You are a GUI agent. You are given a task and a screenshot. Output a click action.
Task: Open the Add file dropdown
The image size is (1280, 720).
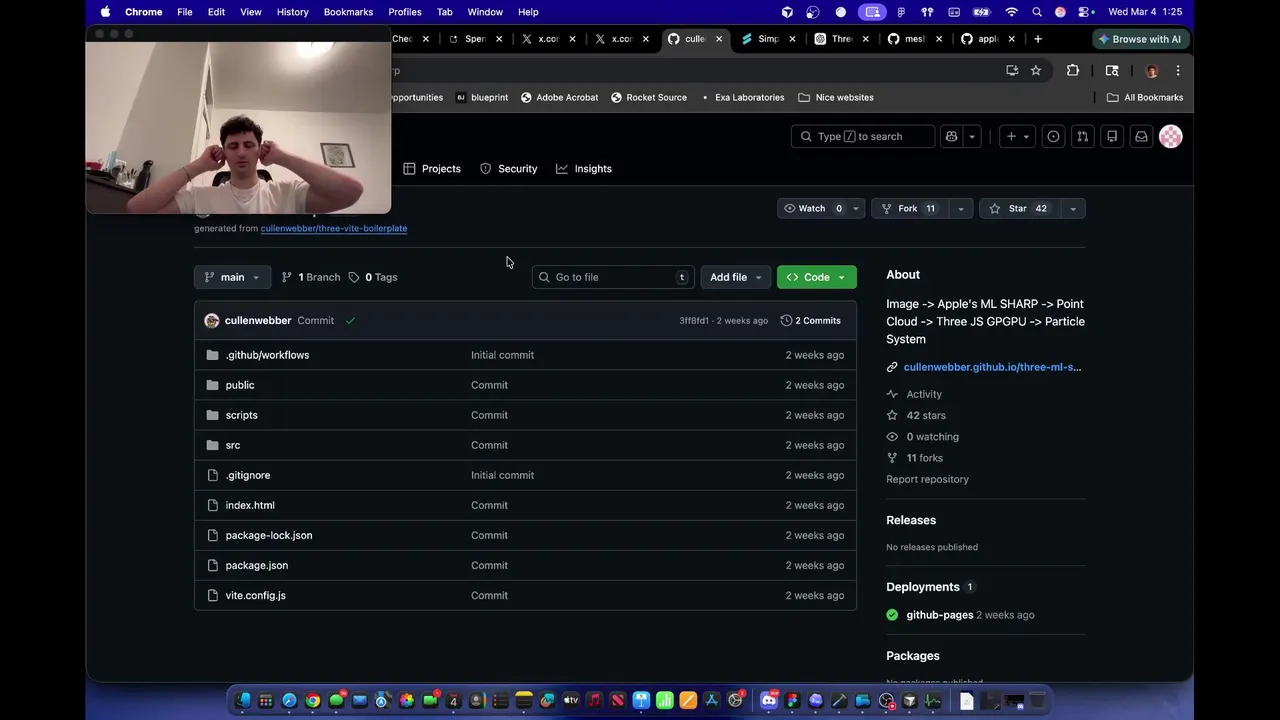[736, 277]
